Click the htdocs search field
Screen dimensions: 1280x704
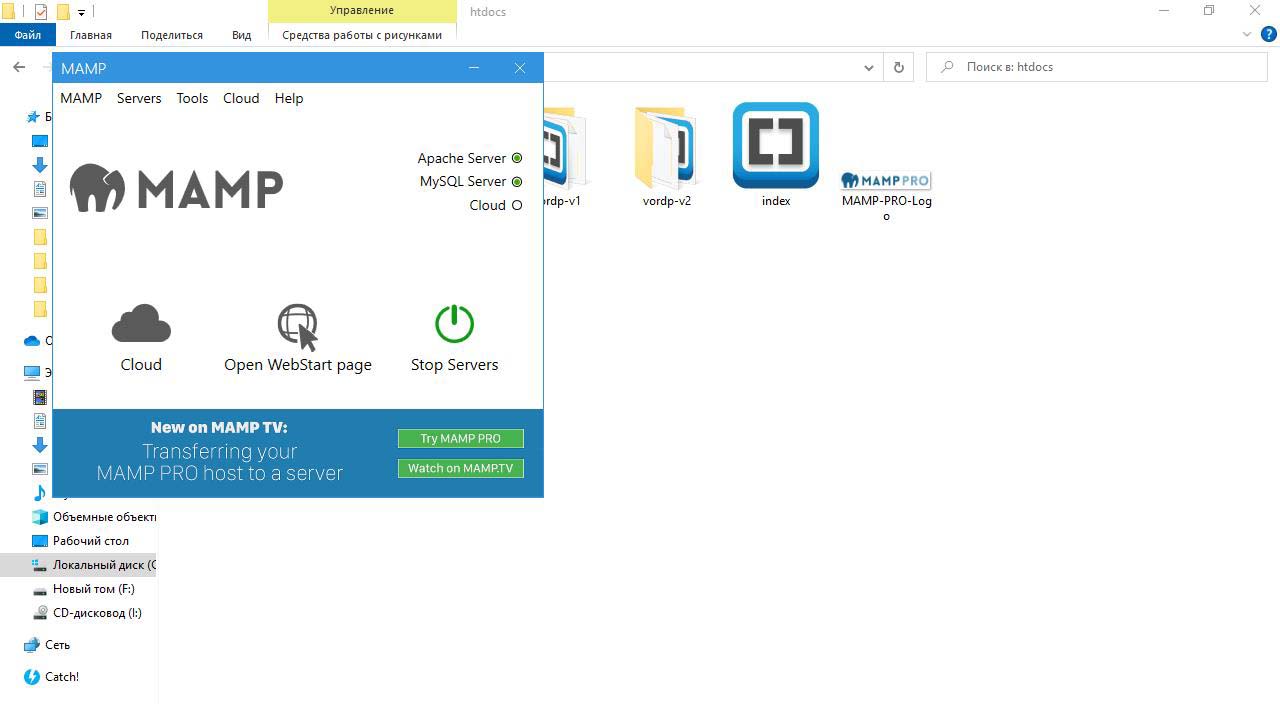(x=1100, y=67)
